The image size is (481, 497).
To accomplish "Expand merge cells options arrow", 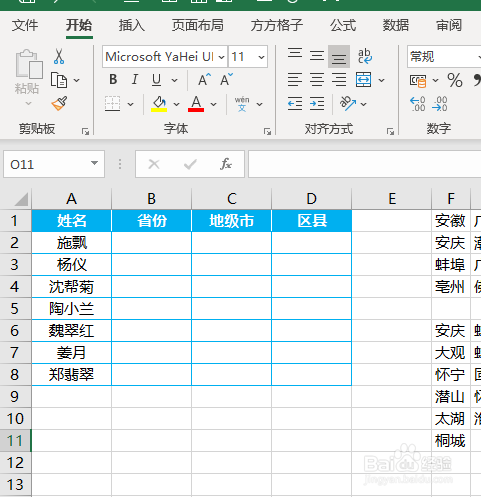I will [382, 80].
